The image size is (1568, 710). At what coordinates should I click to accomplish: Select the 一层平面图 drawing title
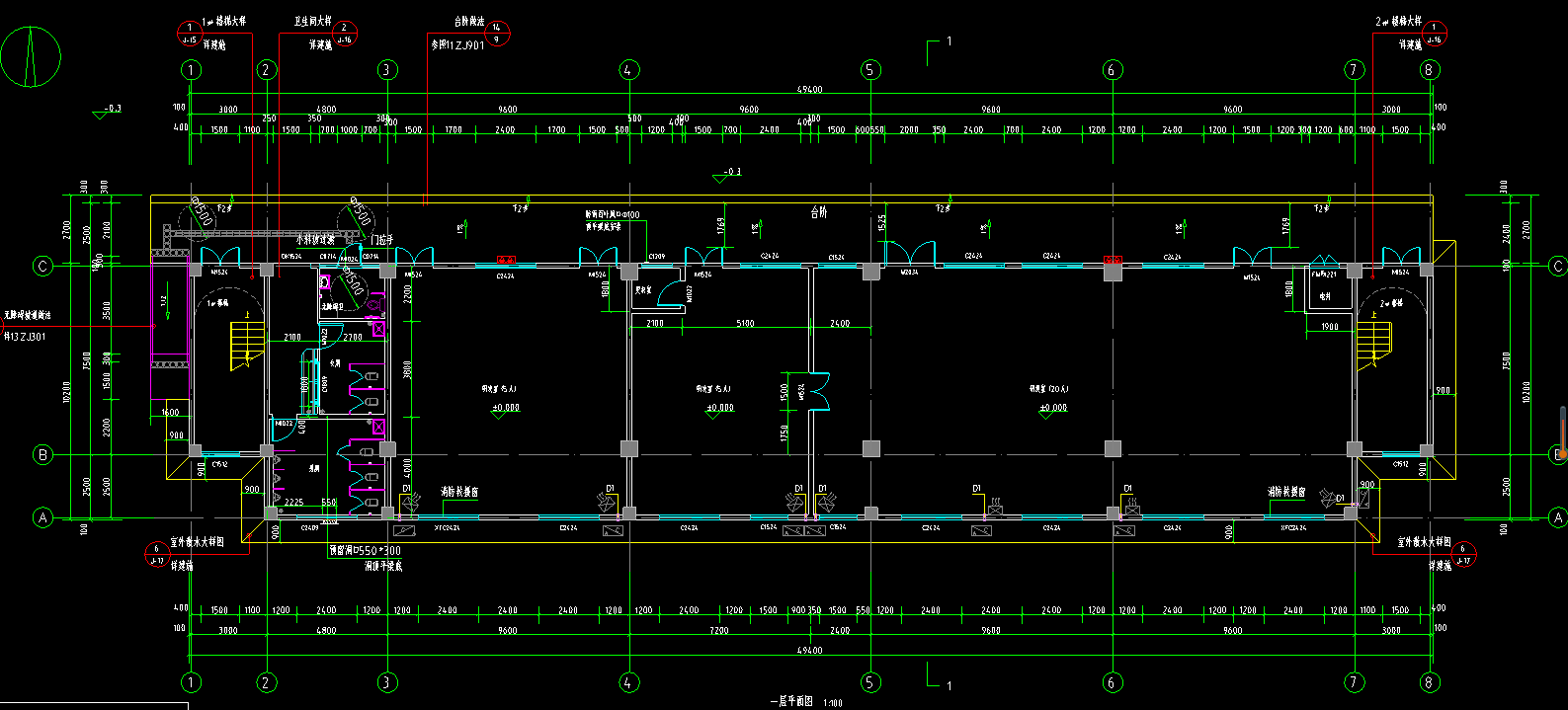point(790,701)
